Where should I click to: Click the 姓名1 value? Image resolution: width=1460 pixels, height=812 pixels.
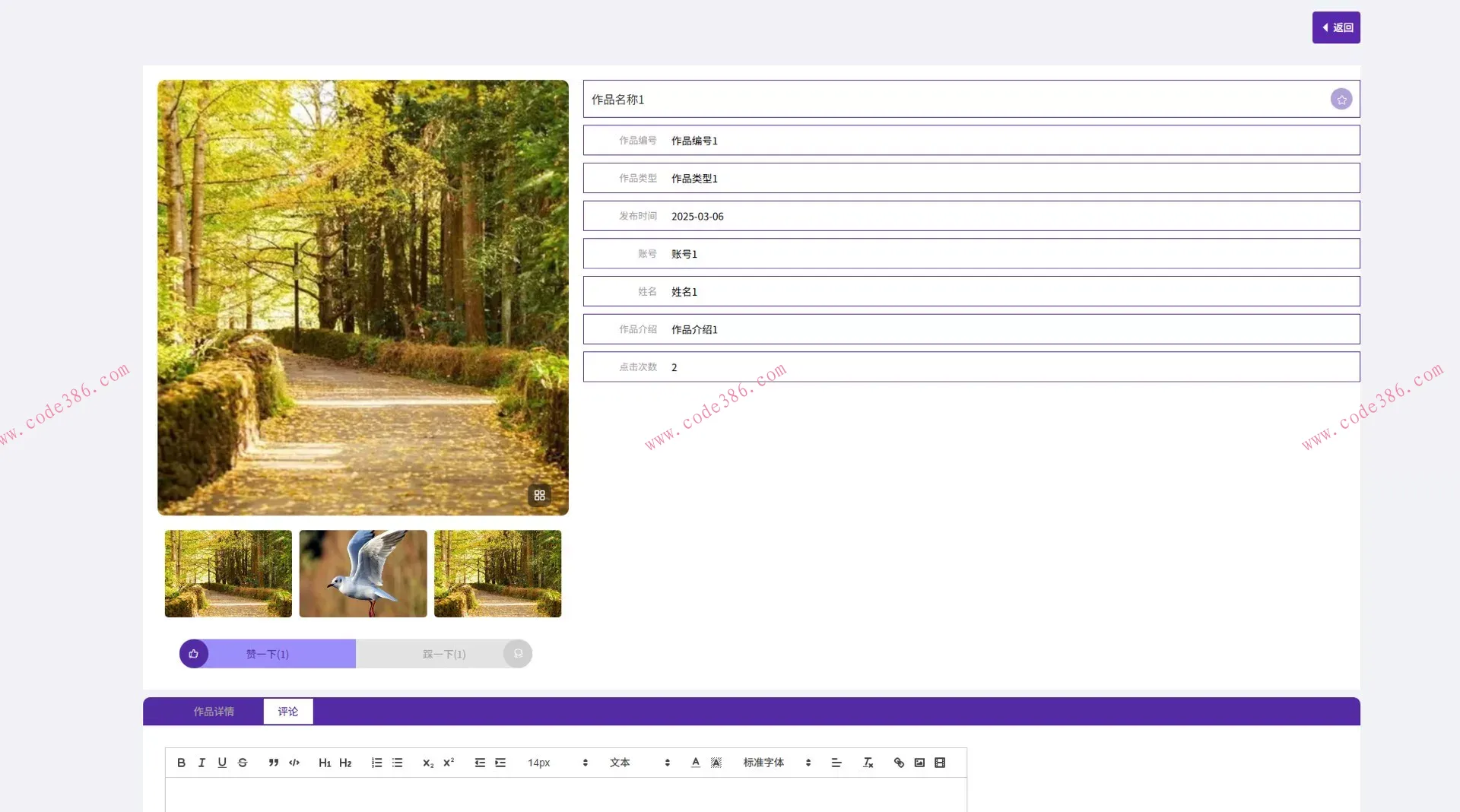684,292
